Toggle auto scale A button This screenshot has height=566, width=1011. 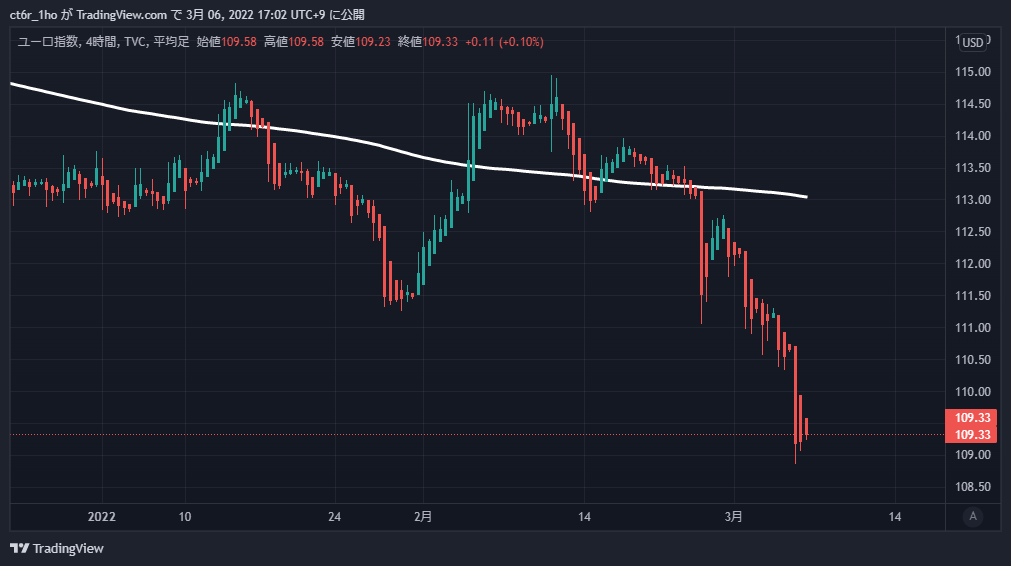click(x=973, y=516)
